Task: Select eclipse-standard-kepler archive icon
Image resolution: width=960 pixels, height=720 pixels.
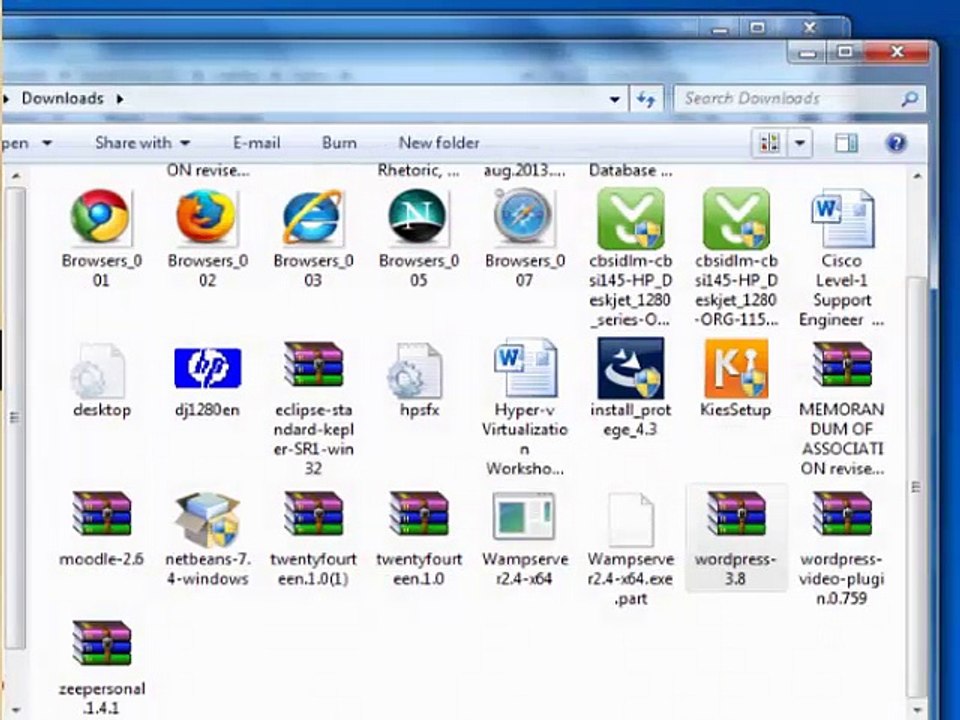Action: click(313, 366)
